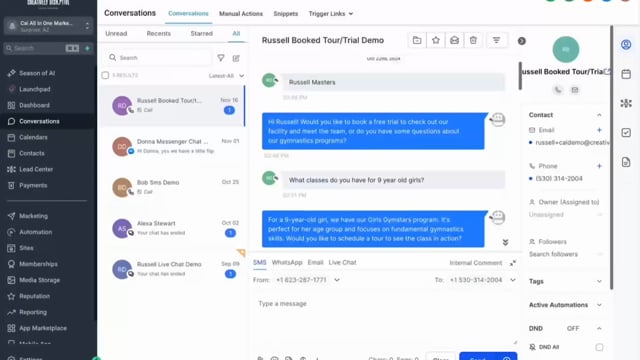Viewport: 640px width, 360px height.
Task: Open Donna Messenger Chat conversation
Action: pyautogui.click(x=173, y=147)
